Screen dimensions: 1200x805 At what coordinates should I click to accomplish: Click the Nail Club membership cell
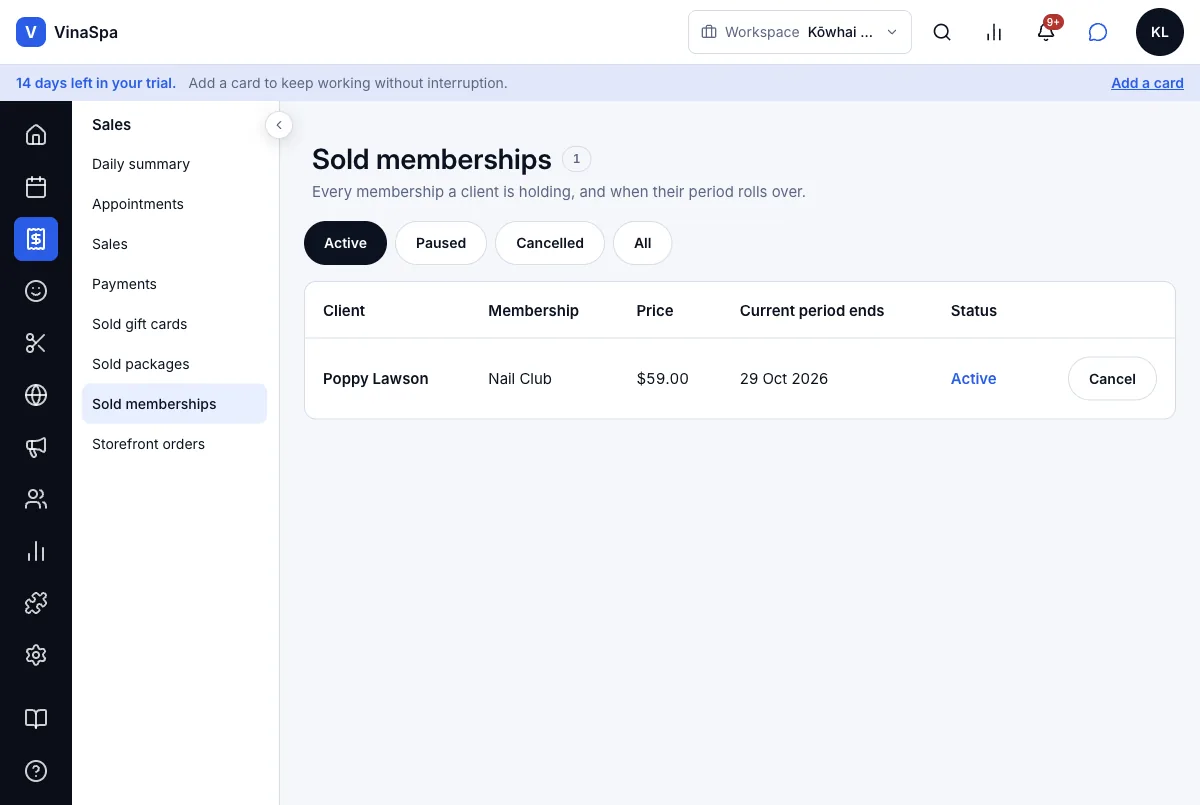click(x=520, y=379)
